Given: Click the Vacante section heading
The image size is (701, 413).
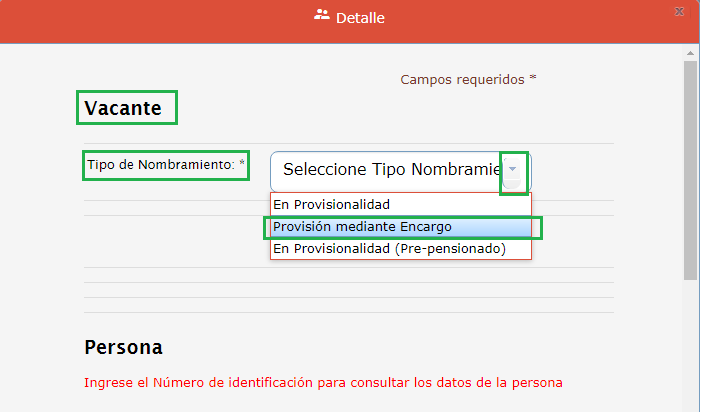Looking at the screenshot, I should coord(123,108).
